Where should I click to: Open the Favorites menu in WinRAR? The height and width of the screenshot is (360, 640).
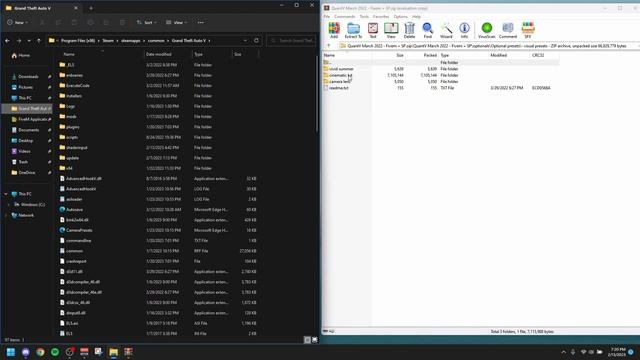(x=381, y=17)
